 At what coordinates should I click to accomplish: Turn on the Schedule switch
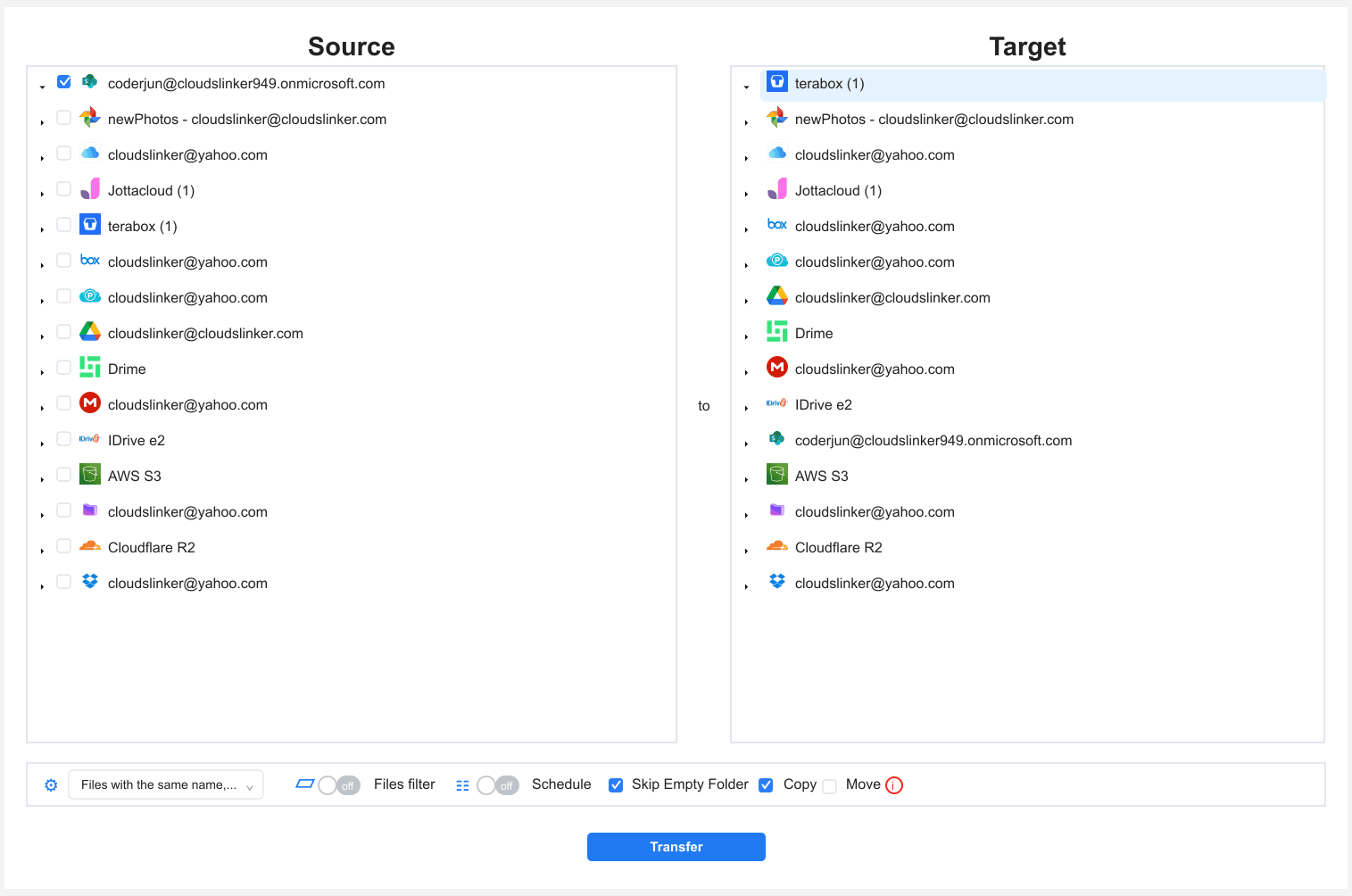click(498, 785)
